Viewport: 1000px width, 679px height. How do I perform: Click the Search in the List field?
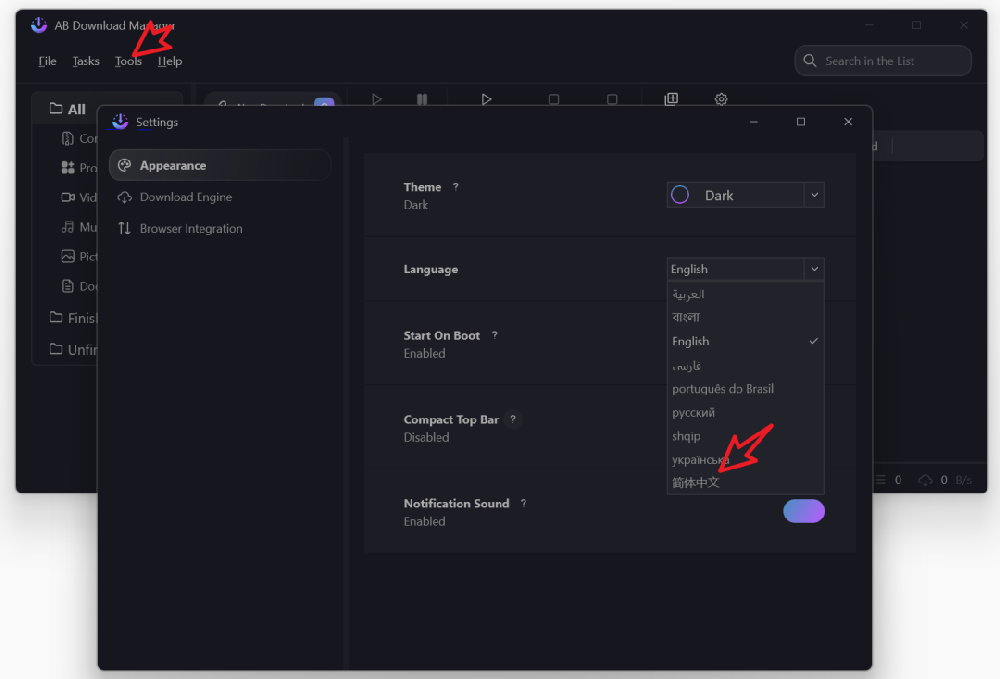(883, 61)
